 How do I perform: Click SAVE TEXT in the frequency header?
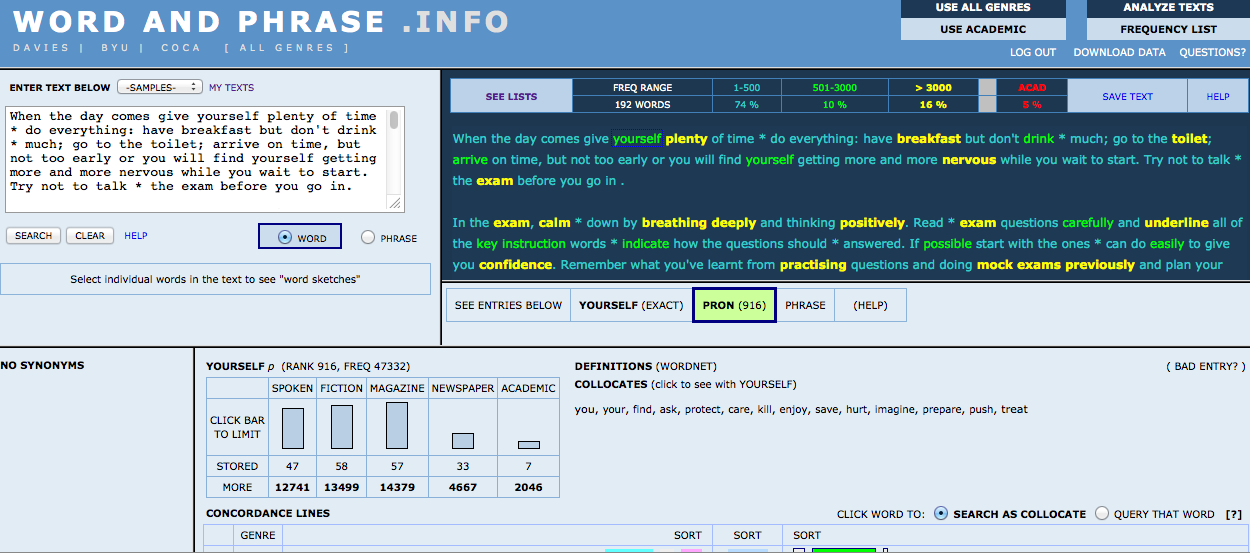coord(1127,97)
